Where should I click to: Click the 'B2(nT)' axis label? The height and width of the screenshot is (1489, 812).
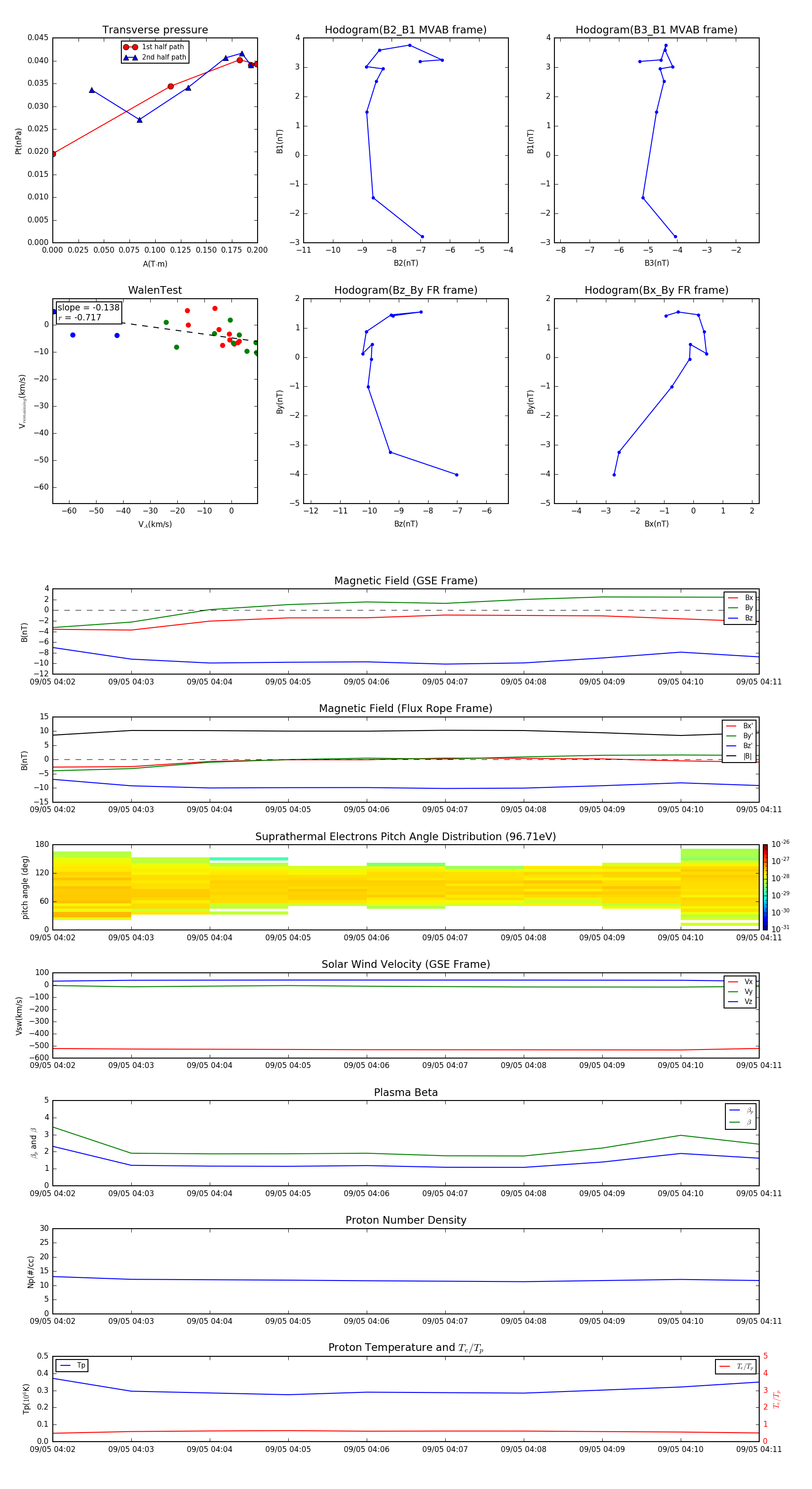click(406, 263)
